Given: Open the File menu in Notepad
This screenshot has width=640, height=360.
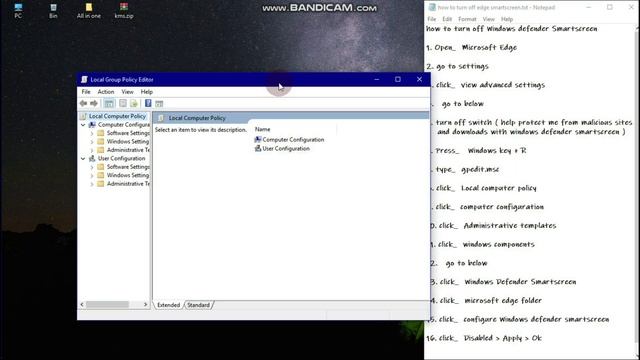Looking at the screenshot, I should click(431, 19).
